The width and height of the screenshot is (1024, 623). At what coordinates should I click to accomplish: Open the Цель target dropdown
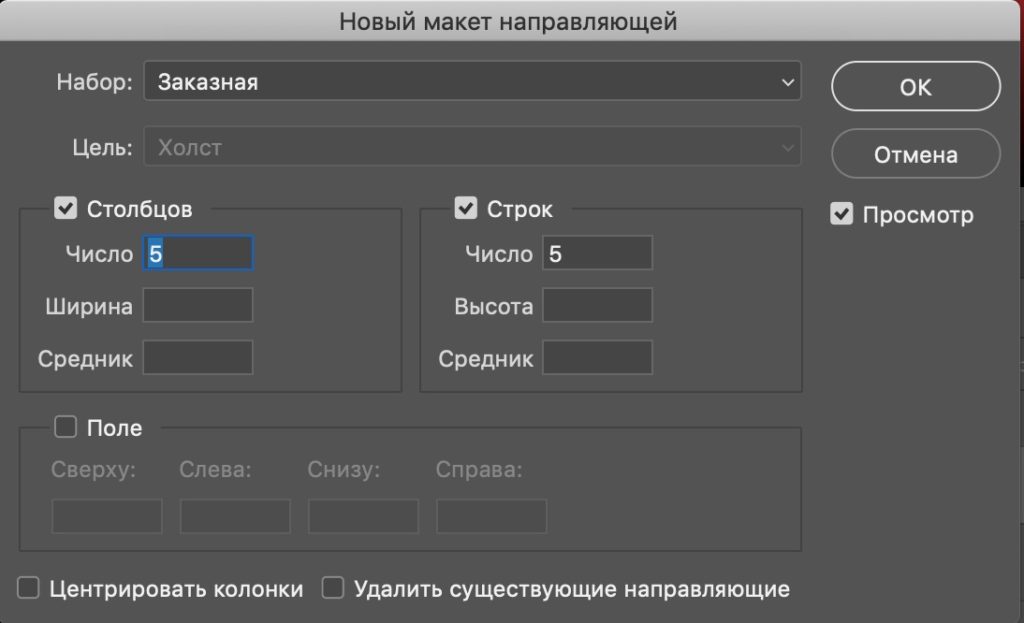pos(472,148)
